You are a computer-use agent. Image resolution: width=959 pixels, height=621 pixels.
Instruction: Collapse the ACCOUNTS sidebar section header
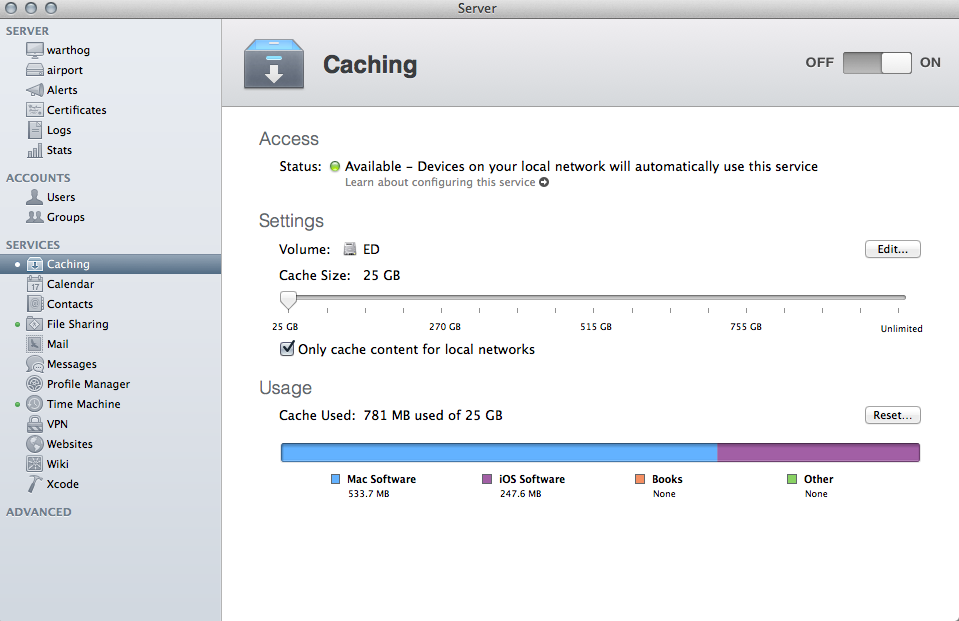[38, 178]
